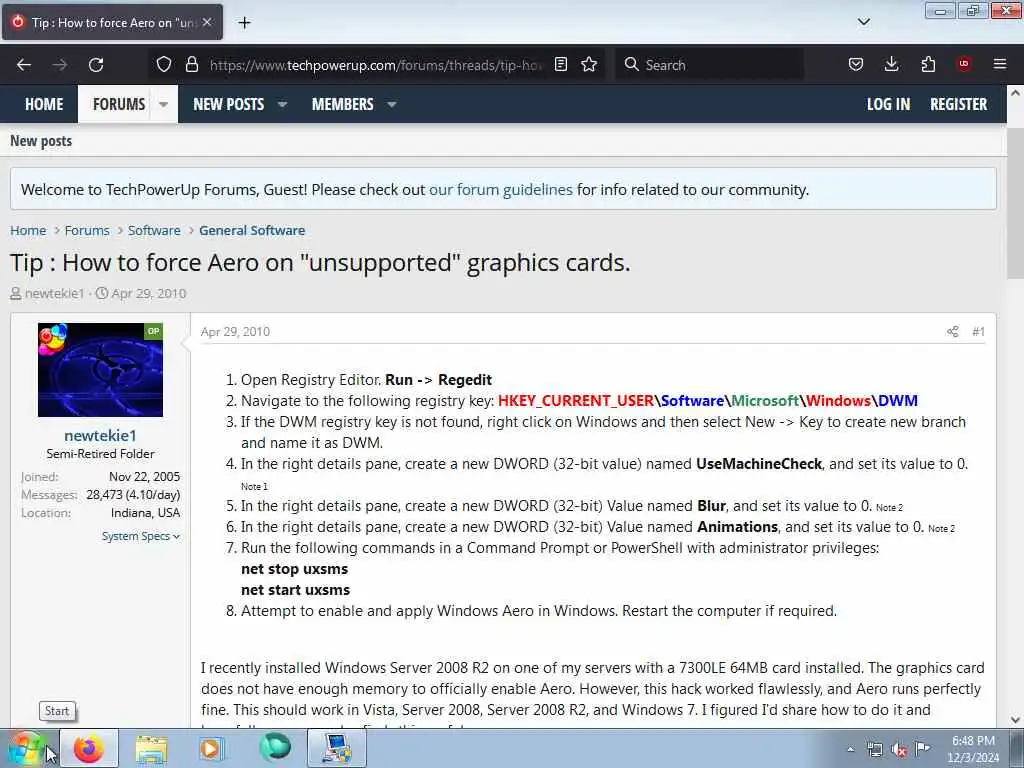Go to Software breadcrumb
This screenshot has width=1024, height=768.
pyautogui.click(x=154, y=231)
